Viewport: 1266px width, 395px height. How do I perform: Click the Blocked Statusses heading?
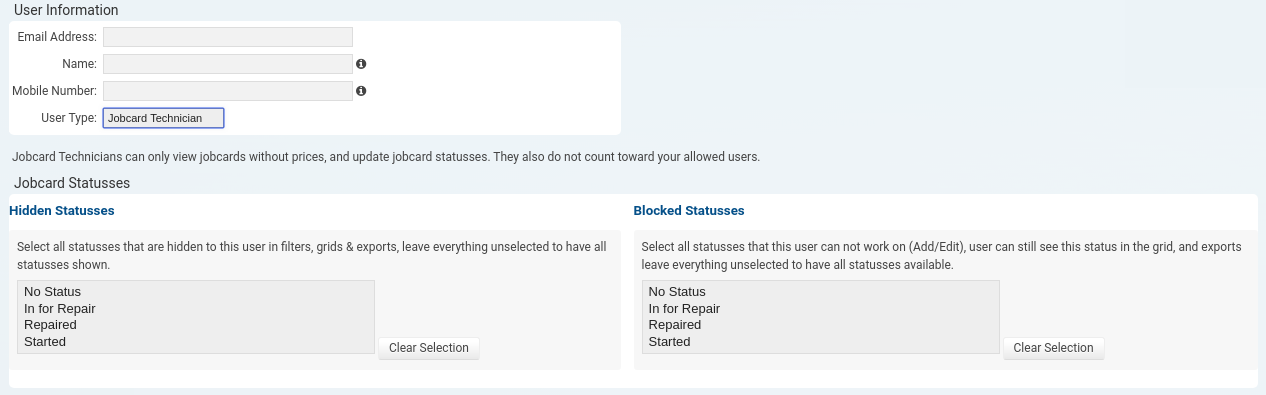[x=689, y=211]
